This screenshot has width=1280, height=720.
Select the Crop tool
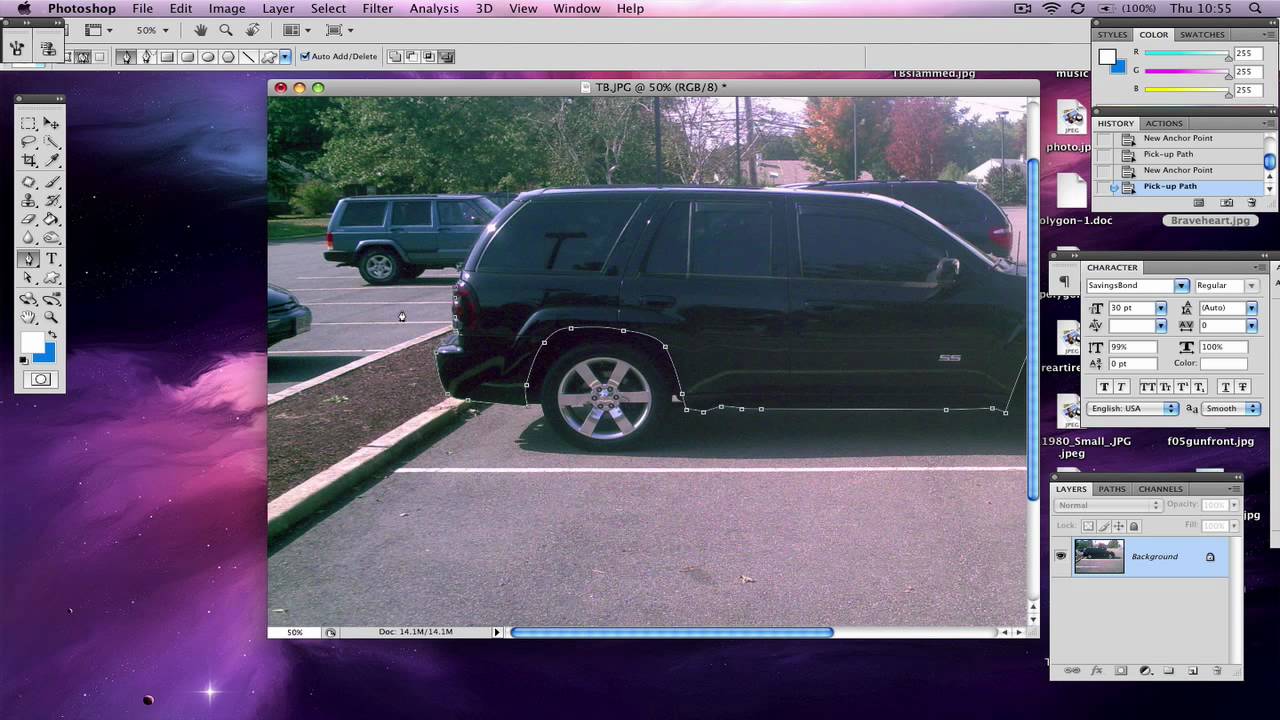pos(29,161)
